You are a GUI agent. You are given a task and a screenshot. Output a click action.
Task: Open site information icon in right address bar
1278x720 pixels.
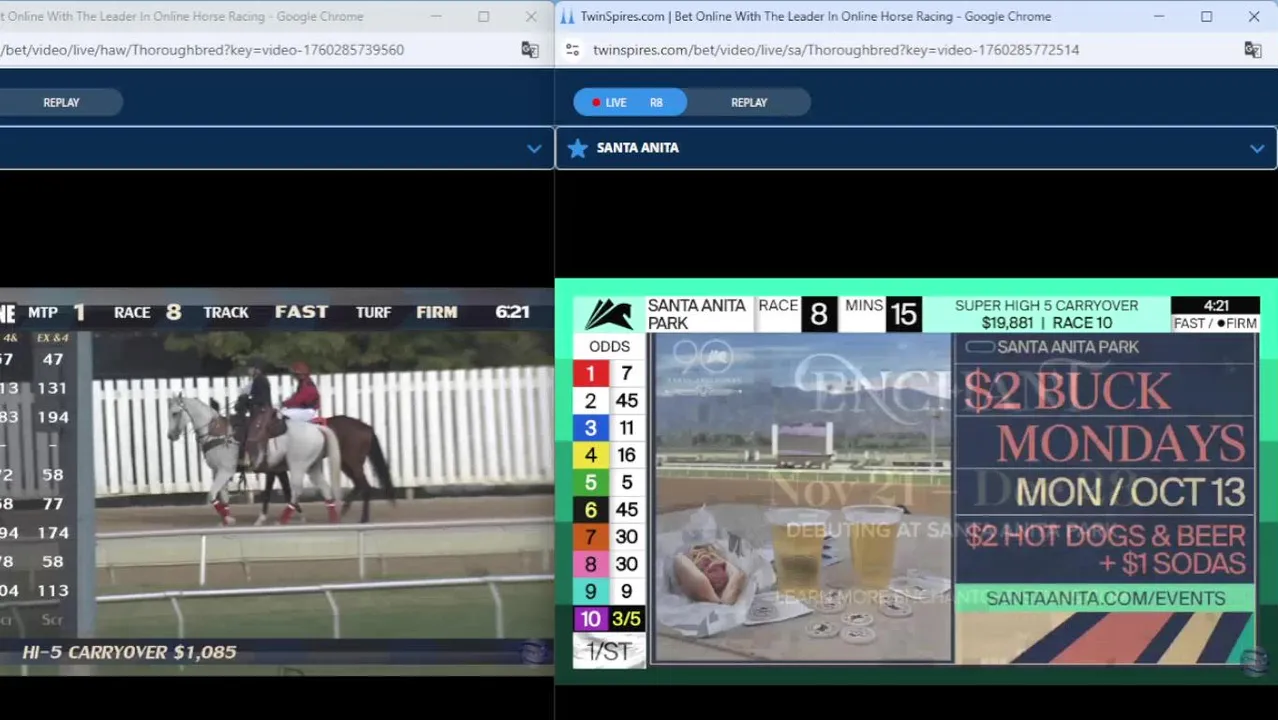[572, 50]
